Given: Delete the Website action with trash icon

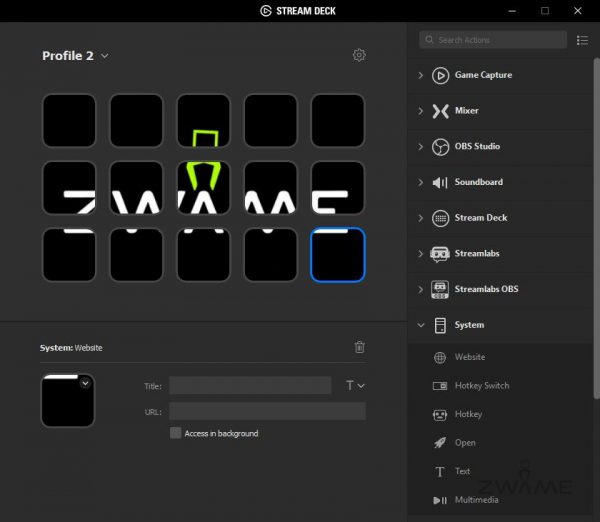Looking at the screenshot, I should [x=359, y=347].
